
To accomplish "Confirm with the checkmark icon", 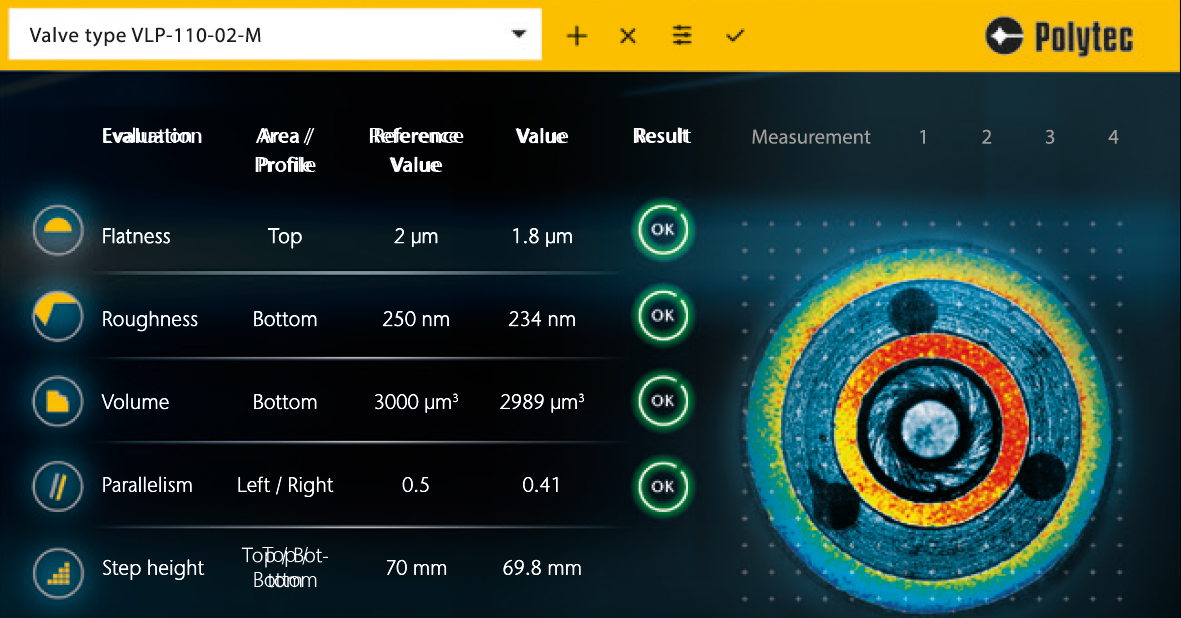I will click(735, 34).
